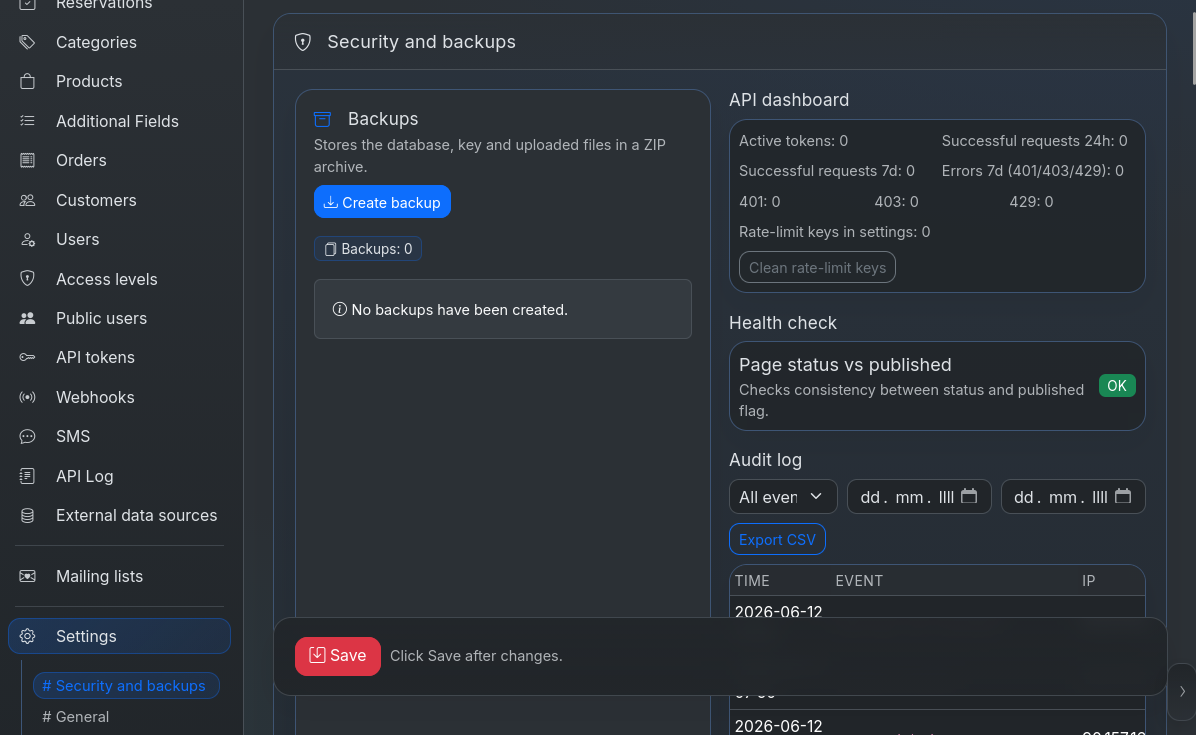The height and width of the screenshot is (735, 1196).
Task: Click the Access levels shield icon
Action: coord(27,279)
